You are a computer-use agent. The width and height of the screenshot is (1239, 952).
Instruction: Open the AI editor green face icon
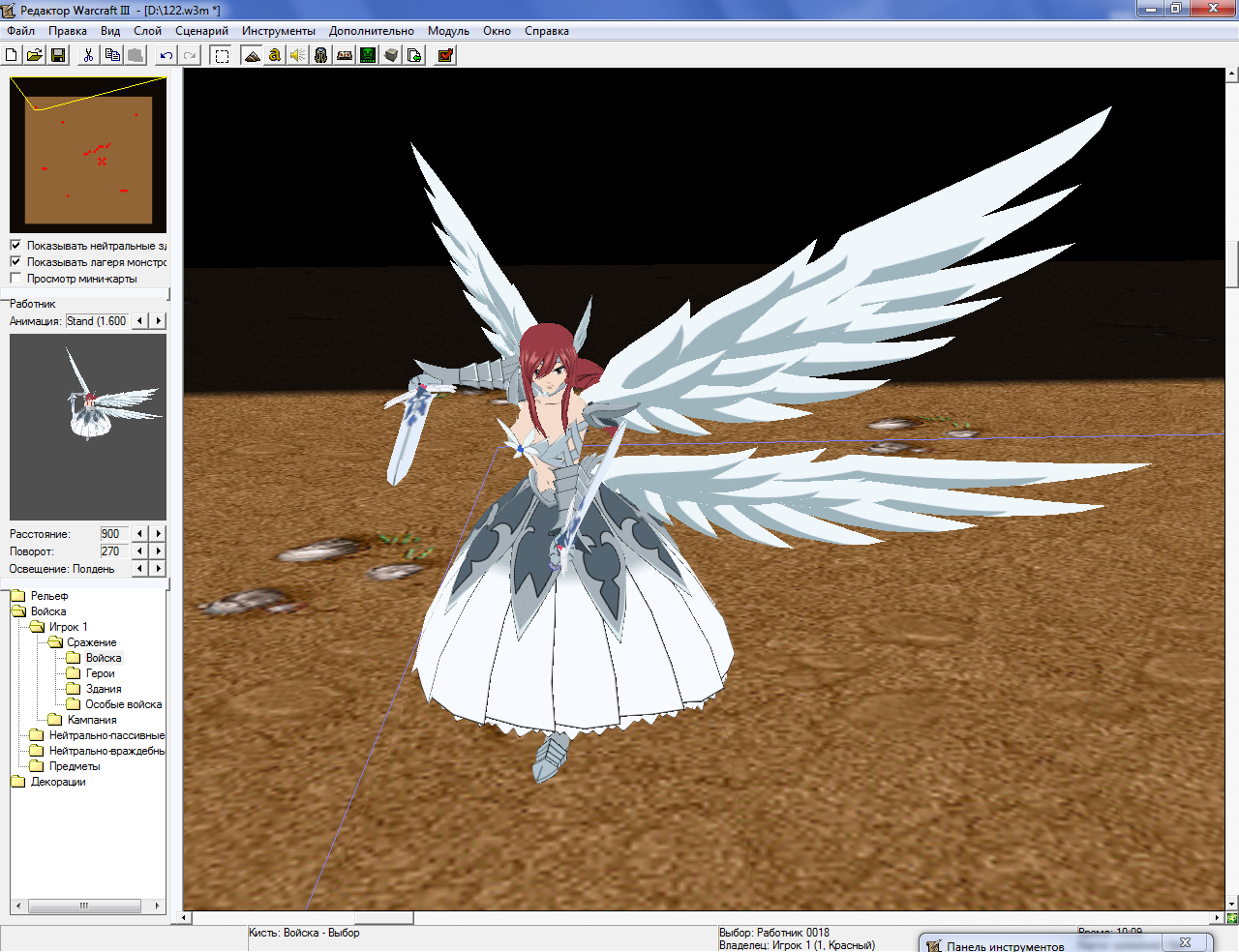pos(368,55)
